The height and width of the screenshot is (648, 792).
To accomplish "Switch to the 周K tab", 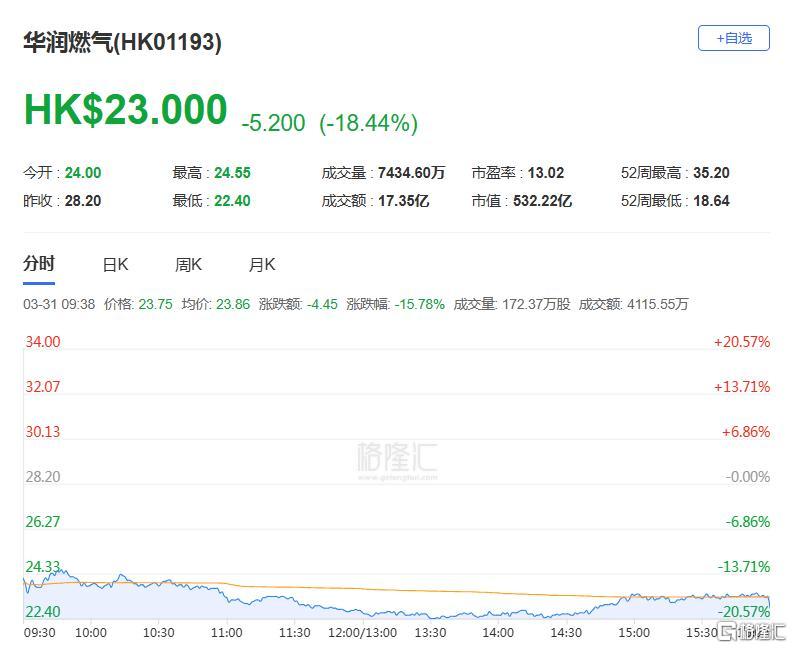I will pos(188,265).
